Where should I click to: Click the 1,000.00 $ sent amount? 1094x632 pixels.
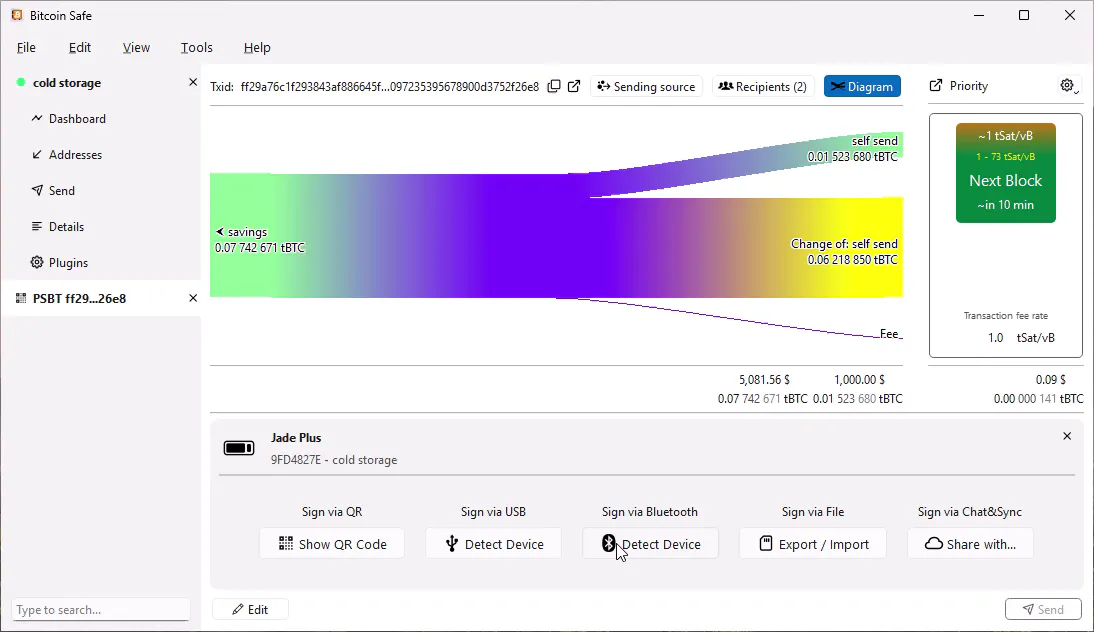859,380
